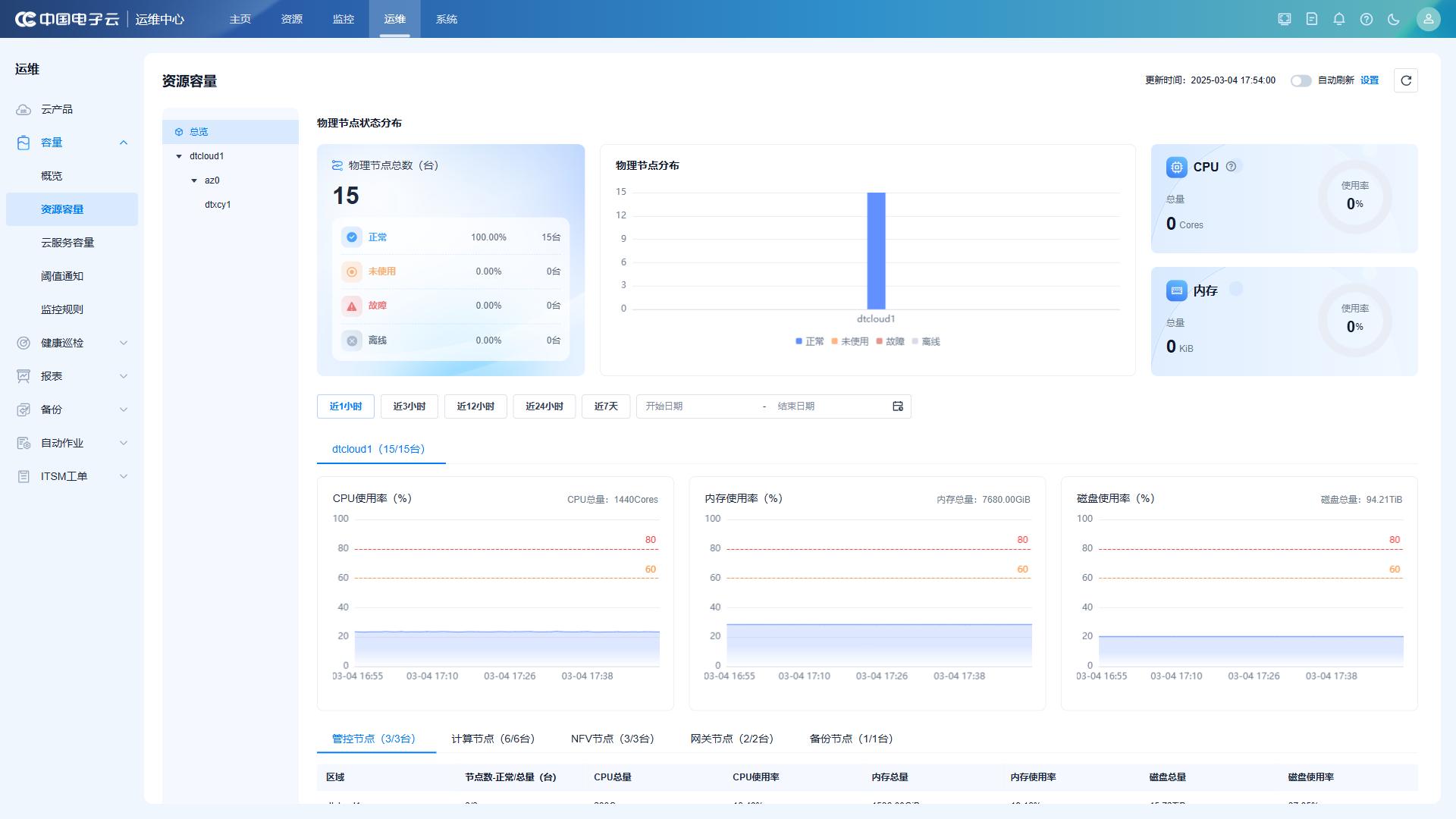Click the 故障 warning triangle icon
The width and height of the screenshot is (1456, 819).
[x=352, y=306]
